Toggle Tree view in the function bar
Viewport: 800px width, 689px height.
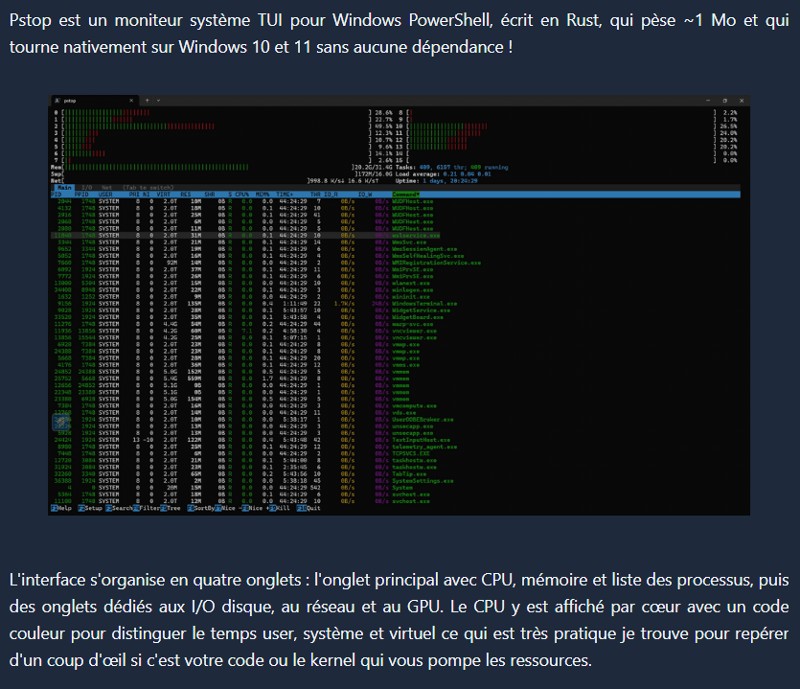(x=170, y=508)
